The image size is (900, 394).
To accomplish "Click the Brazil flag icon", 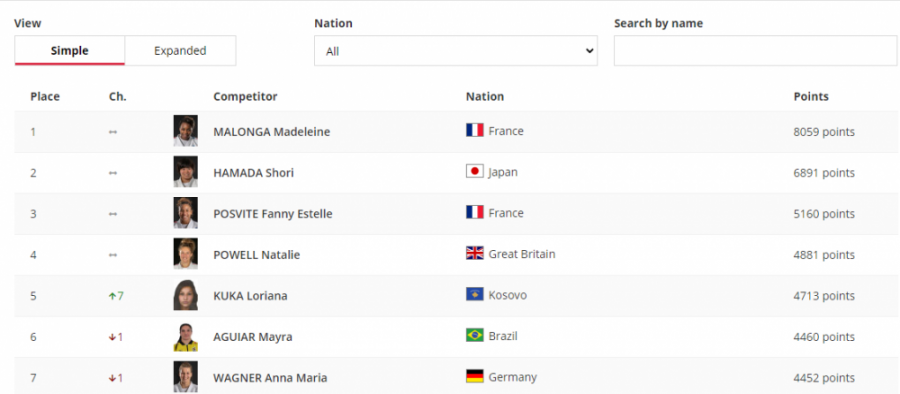I will click(x=475, y=335).
